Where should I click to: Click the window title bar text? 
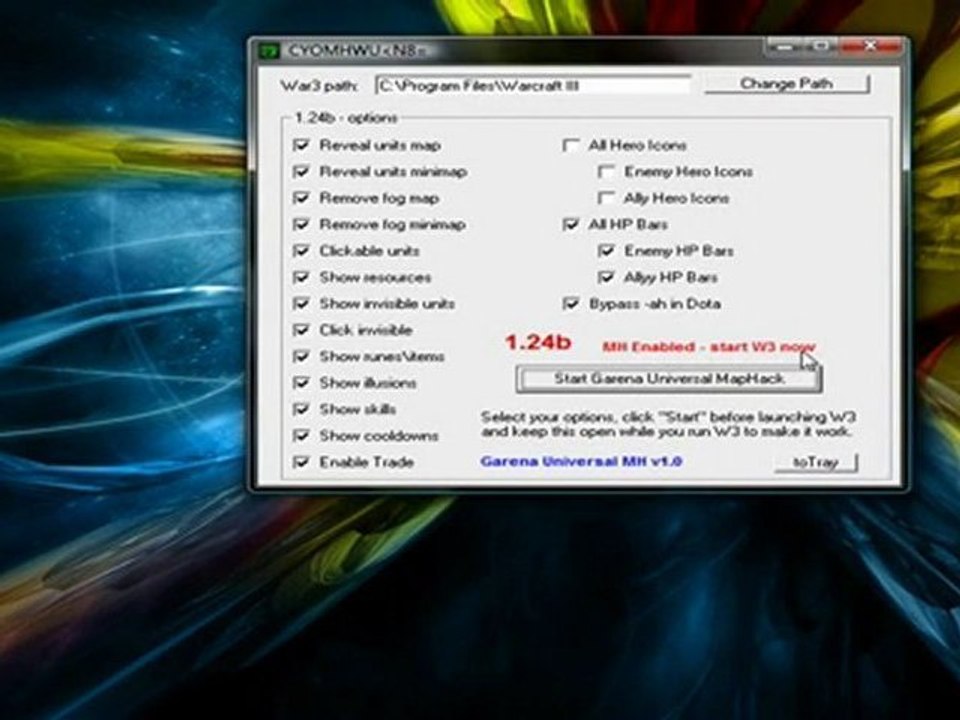(356, 50)
